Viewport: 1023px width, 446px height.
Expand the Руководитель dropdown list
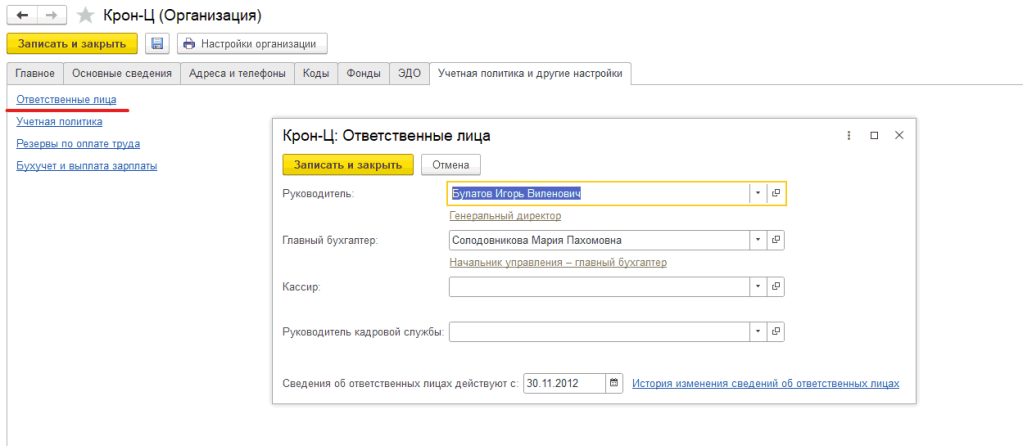coord(758,193)
